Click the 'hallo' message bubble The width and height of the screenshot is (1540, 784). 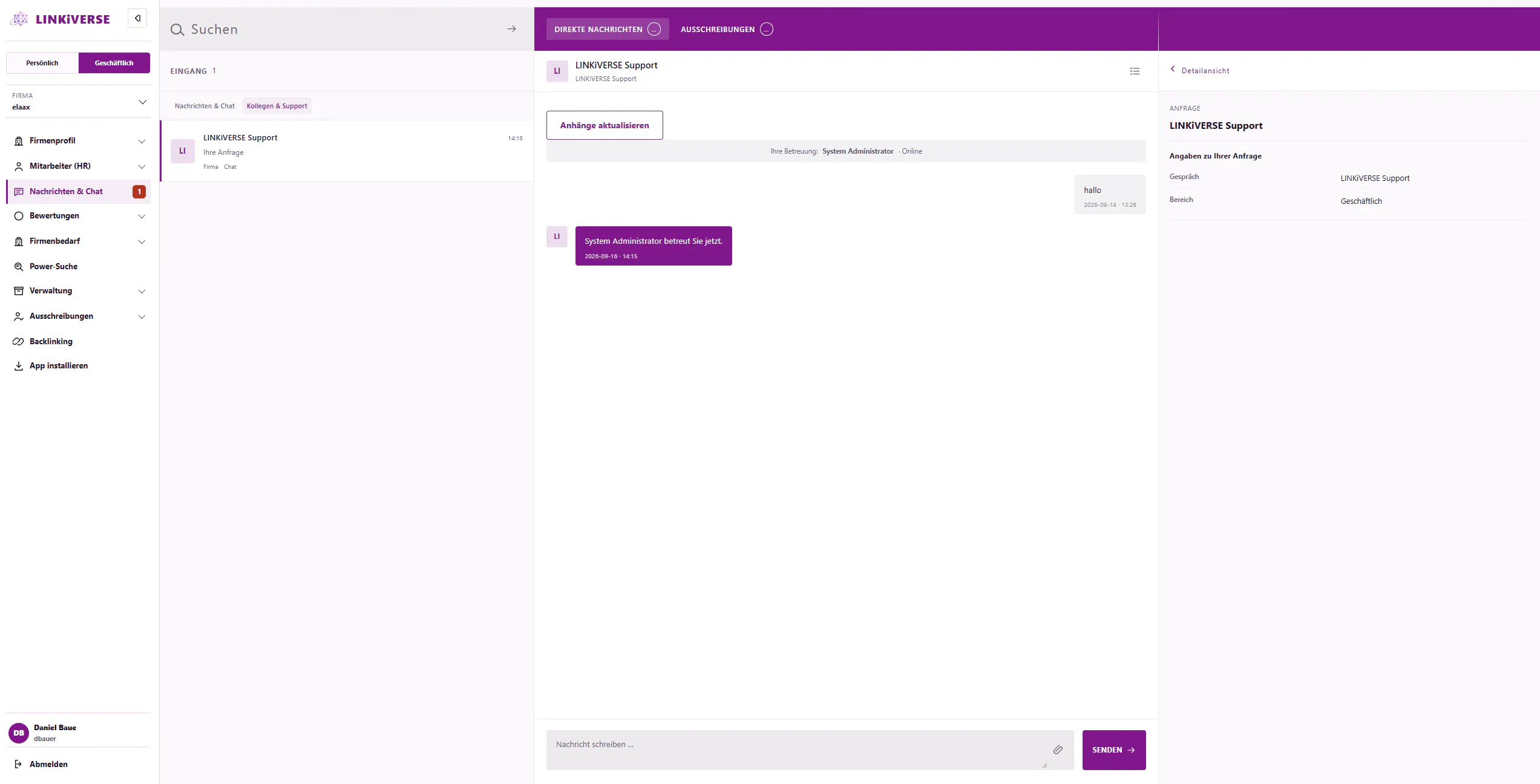click(1110, 195)
